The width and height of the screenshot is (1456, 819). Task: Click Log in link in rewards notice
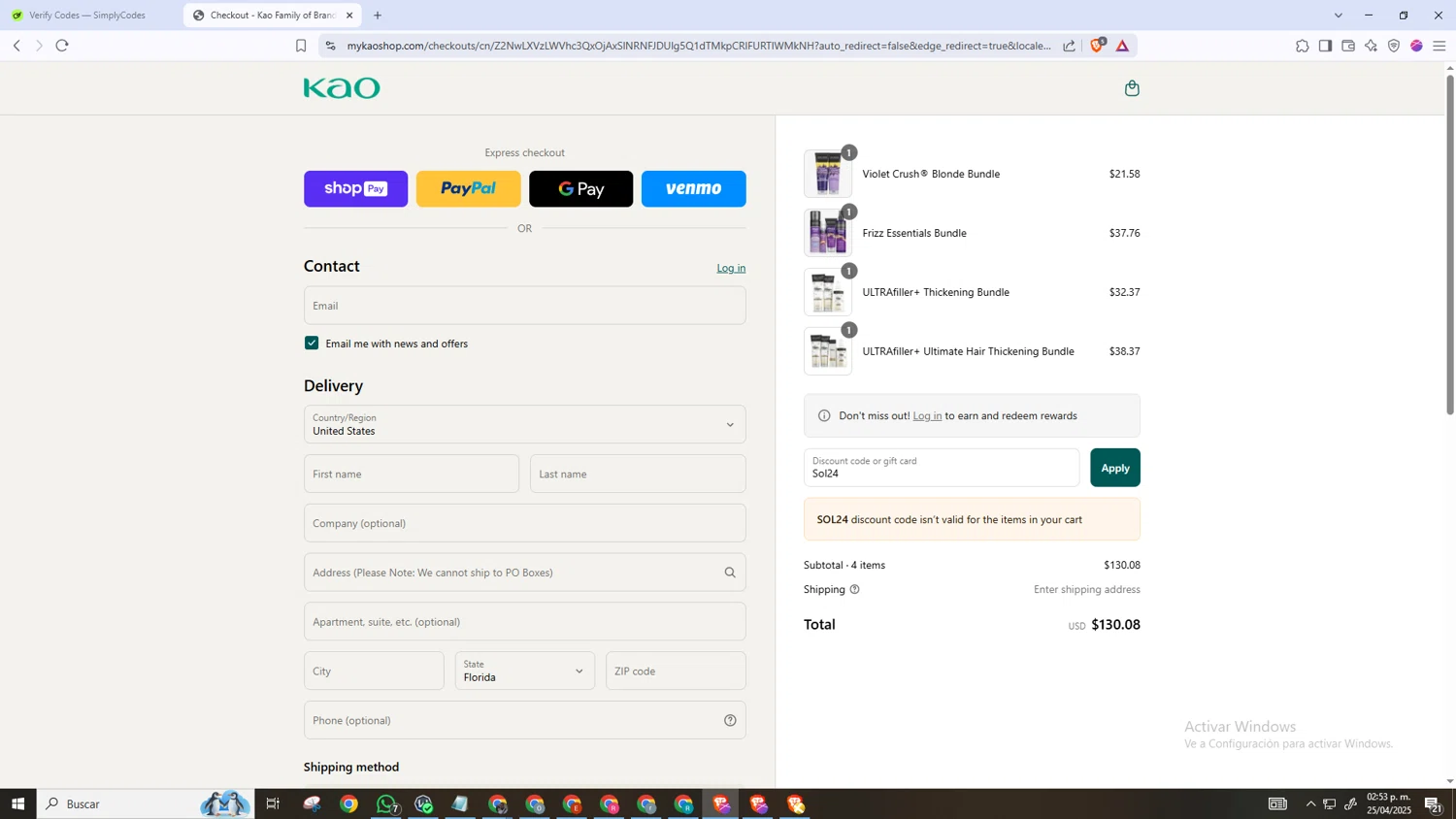[x=927, y=415]
